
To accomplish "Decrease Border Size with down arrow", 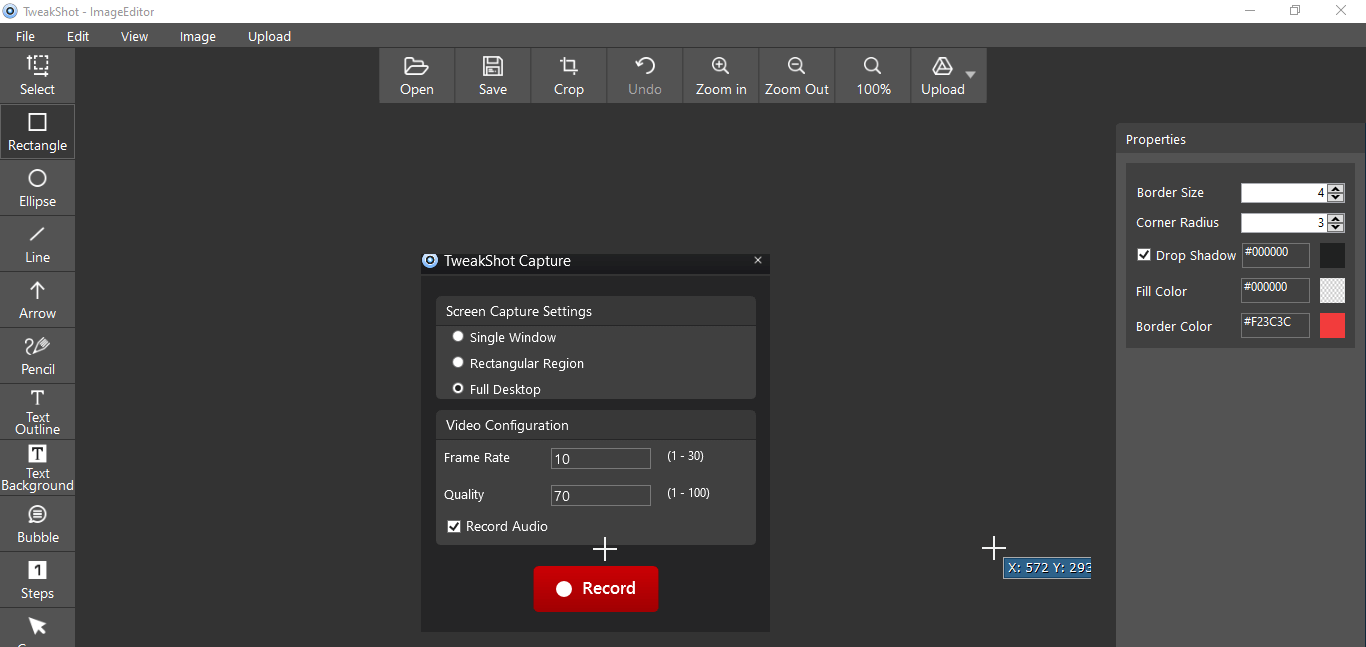I will pyautogui.click(x=1336, y=197).
